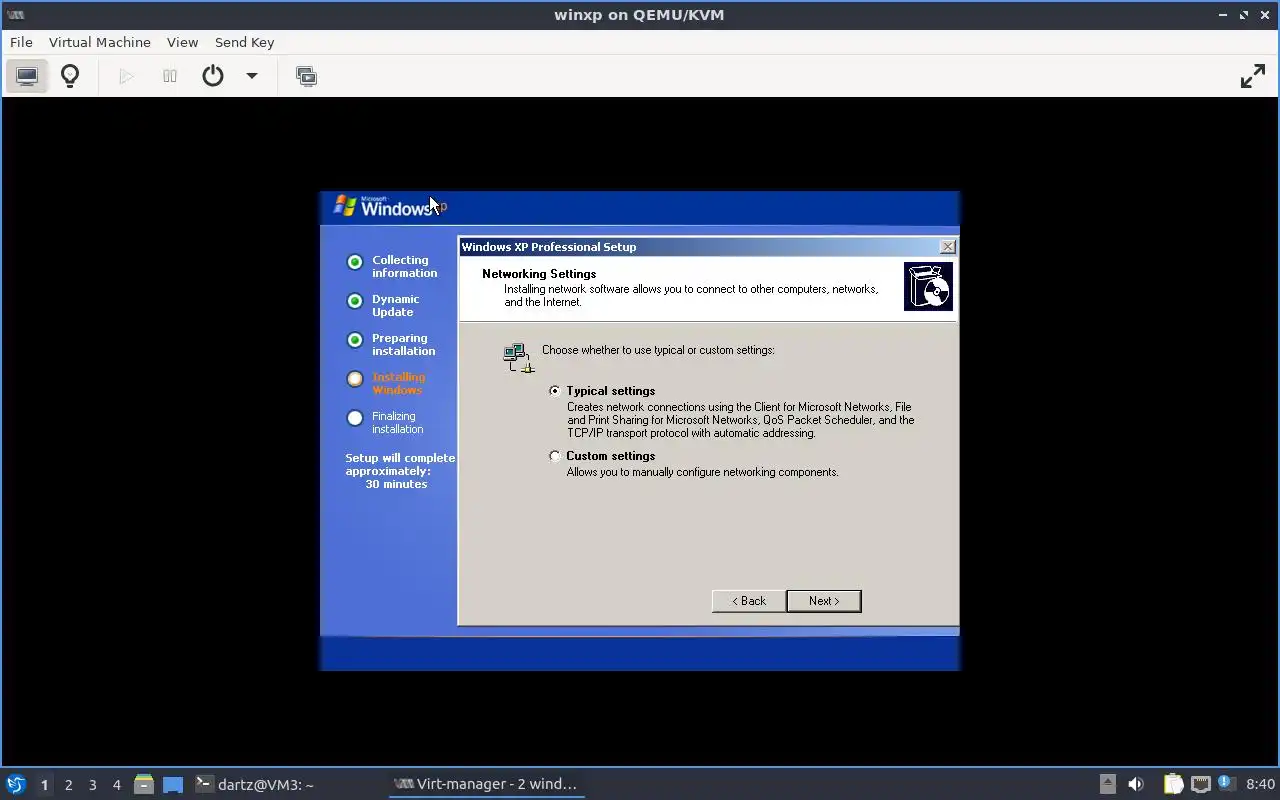Image resolution: width=1280 pixels, height=800 pixels.
Task: Open the file manager taskbar launcher
Action: [144, 785]
